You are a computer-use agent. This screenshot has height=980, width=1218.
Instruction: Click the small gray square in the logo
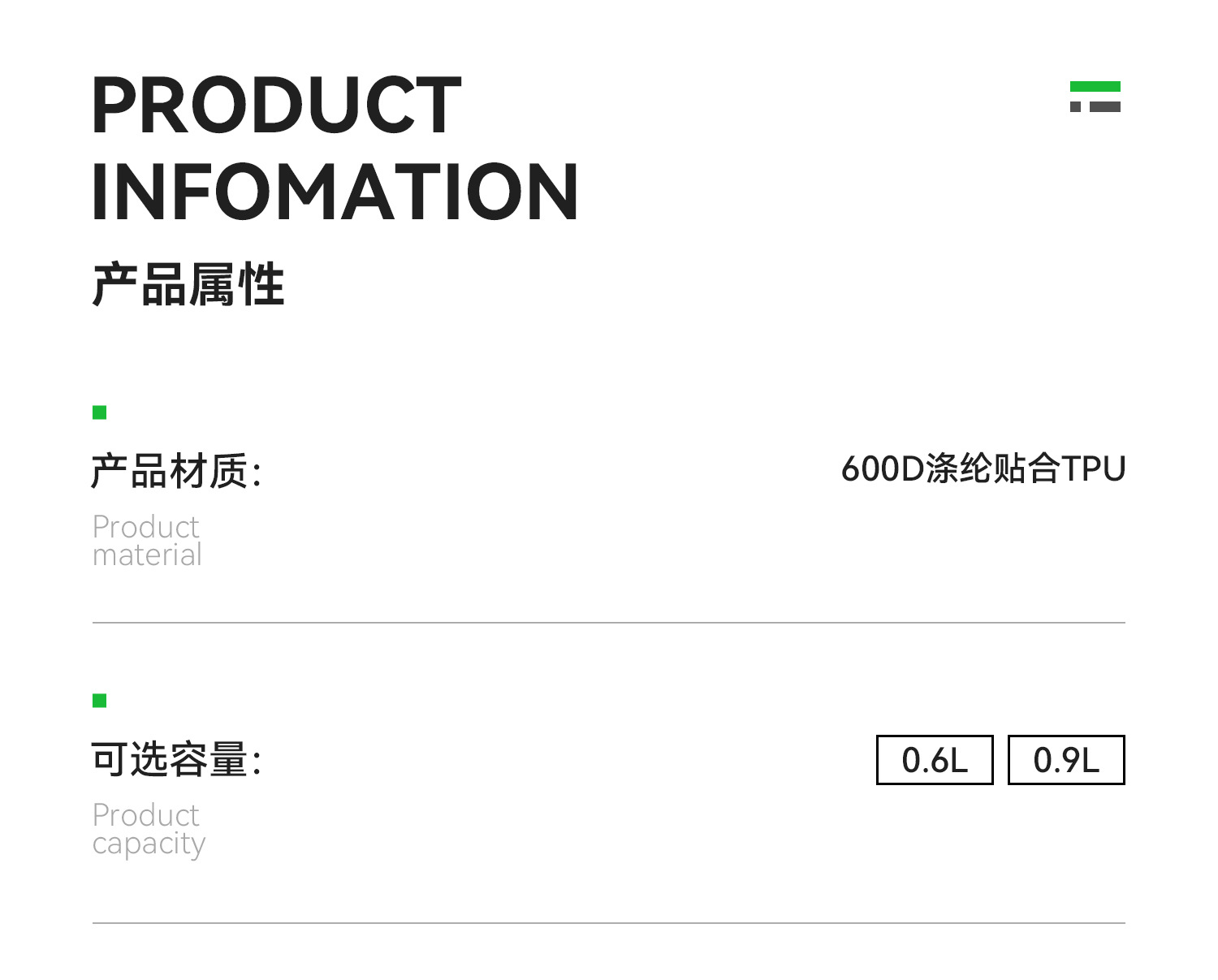[1075, 106]
